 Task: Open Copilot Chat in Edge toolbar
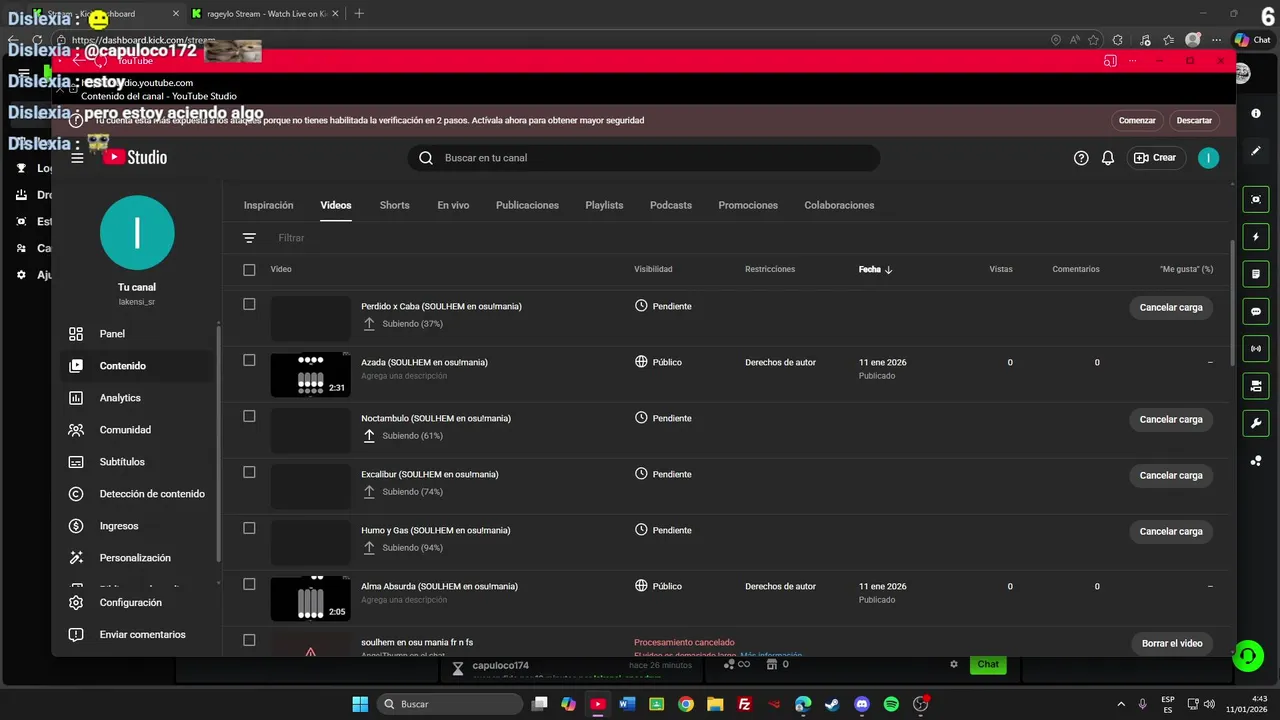[1253, 40]
